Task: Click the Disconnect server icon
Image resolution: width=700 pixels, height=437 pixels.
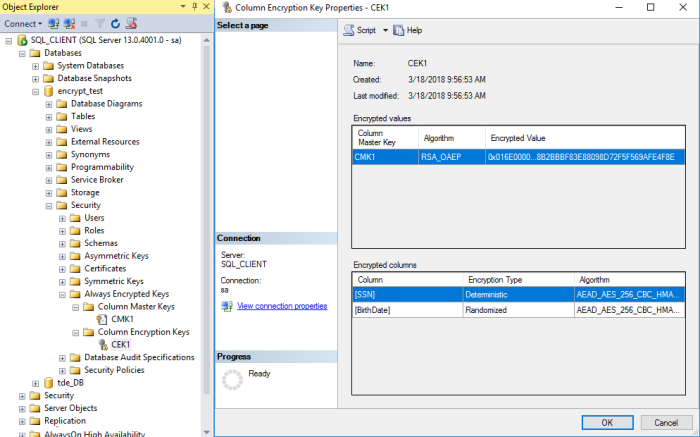Action: pyautogui.click(x=68, y=23)
